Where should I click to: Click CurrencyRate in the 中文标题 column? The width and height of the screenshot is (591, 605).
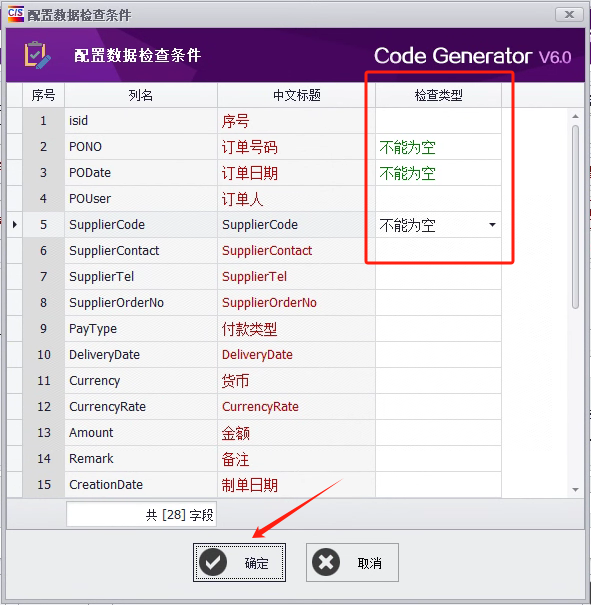pyautogui.click(x=296, y=407)
